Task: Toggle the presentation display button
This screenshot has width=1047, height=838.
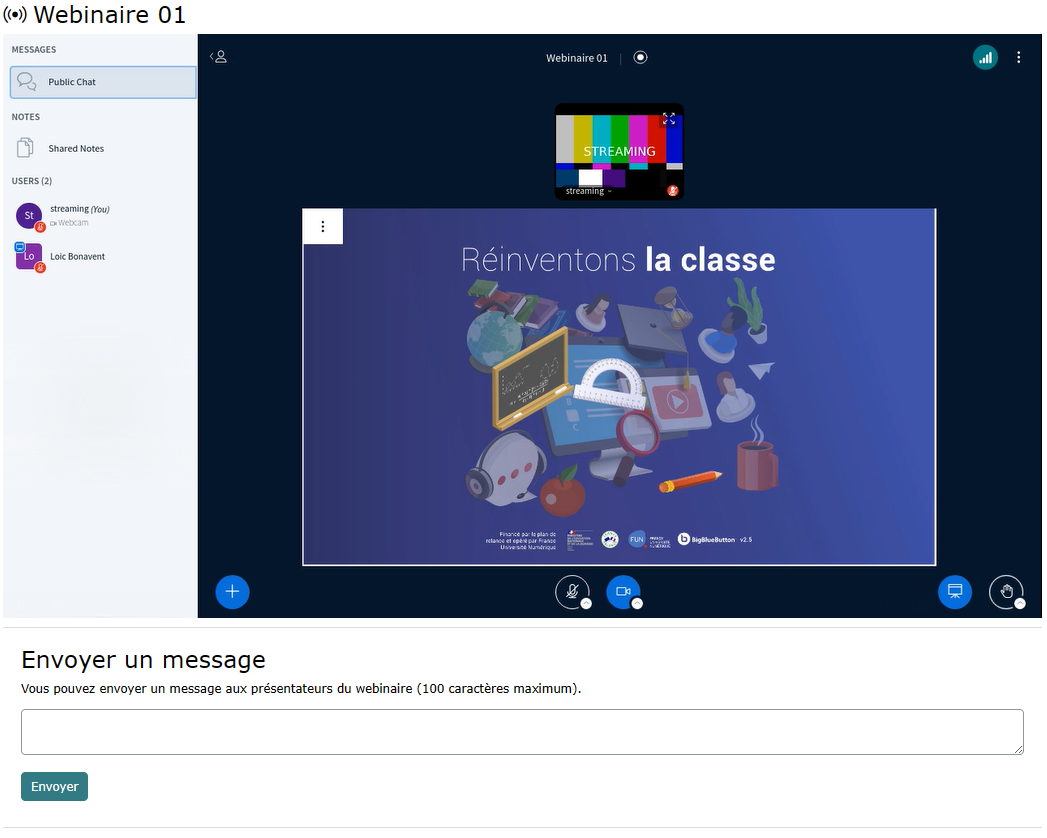Action: 954,592
